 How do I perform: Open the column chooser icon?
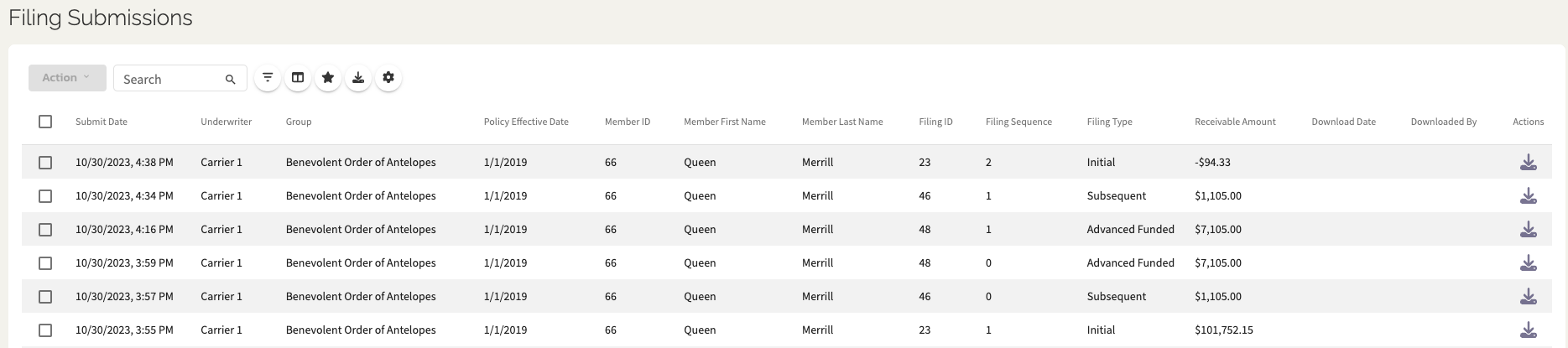click(298, 78)
